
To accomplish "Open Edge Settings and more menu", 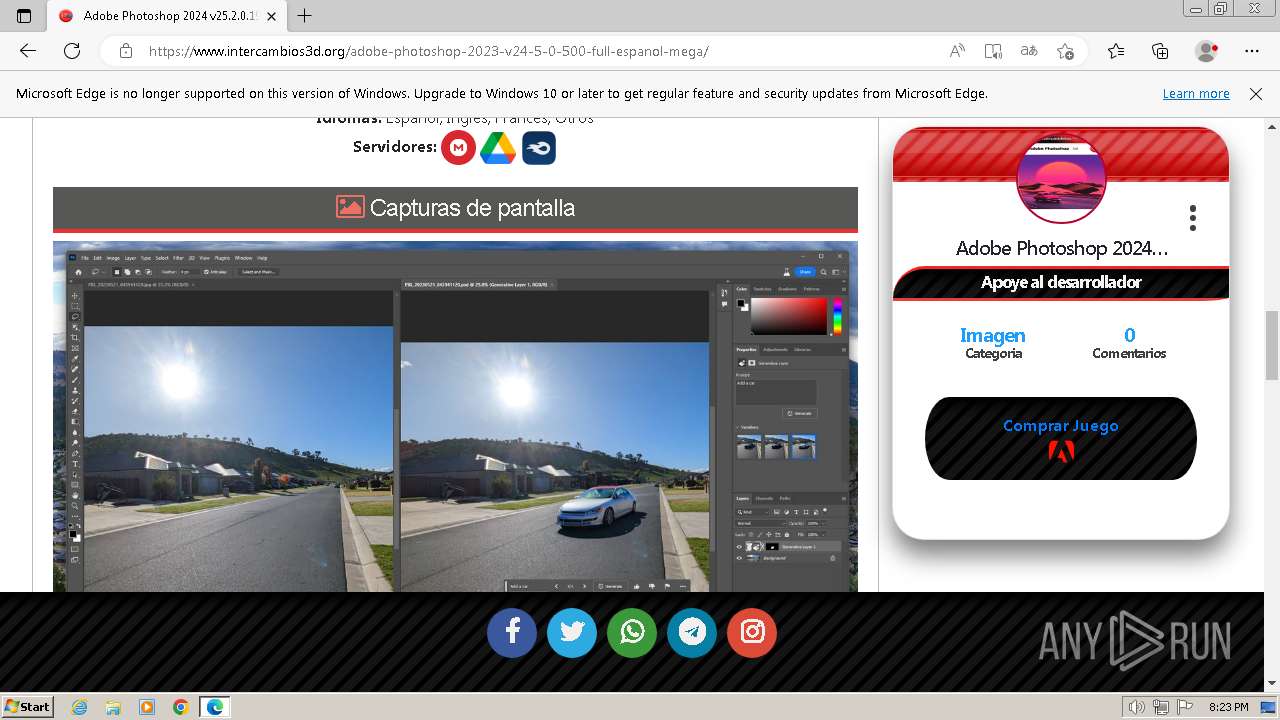I will [x=1252, y=51].
